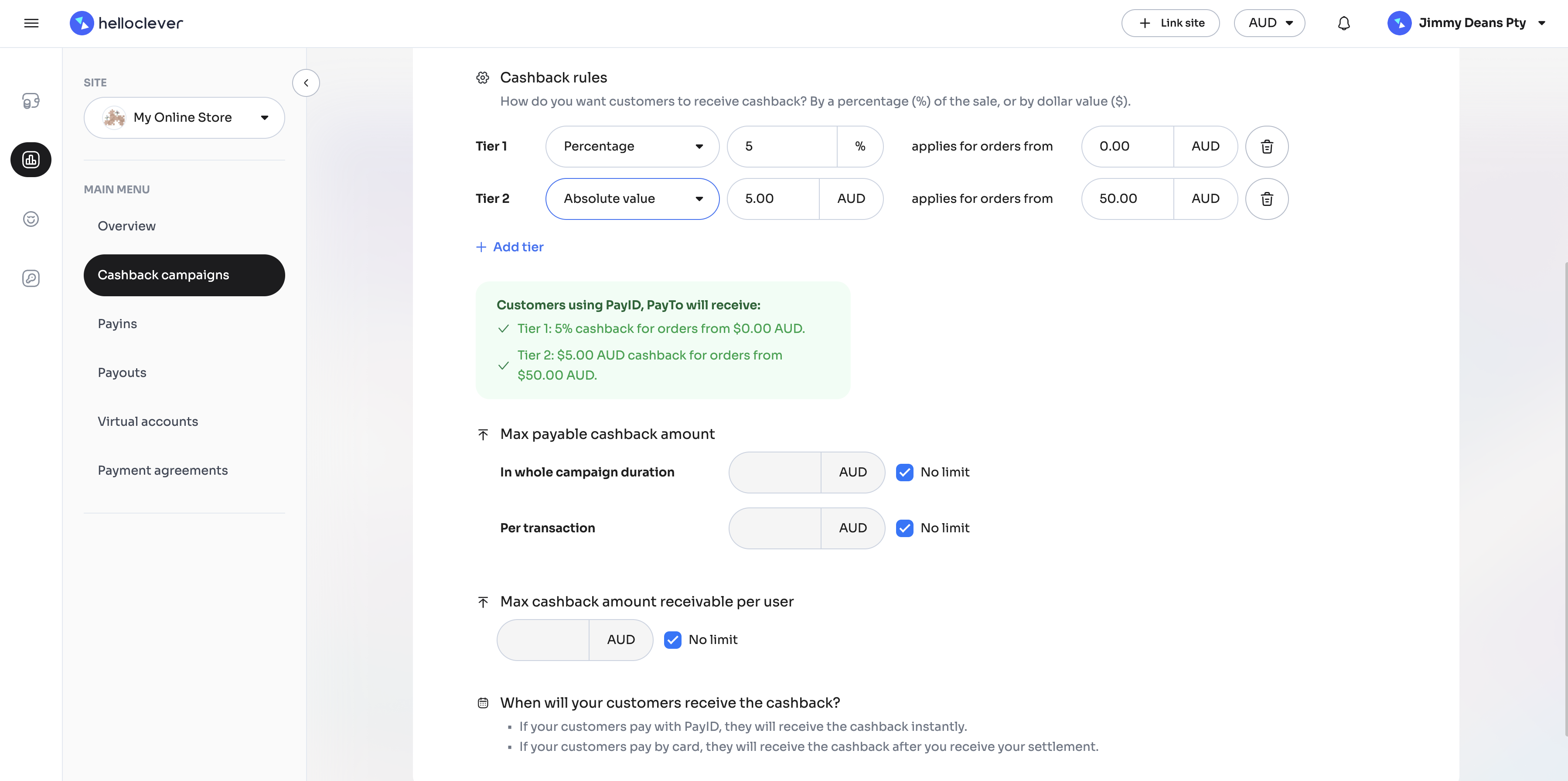Click the notification bell icon
Screen dimensions: 1568x781
click(1343, 23)
